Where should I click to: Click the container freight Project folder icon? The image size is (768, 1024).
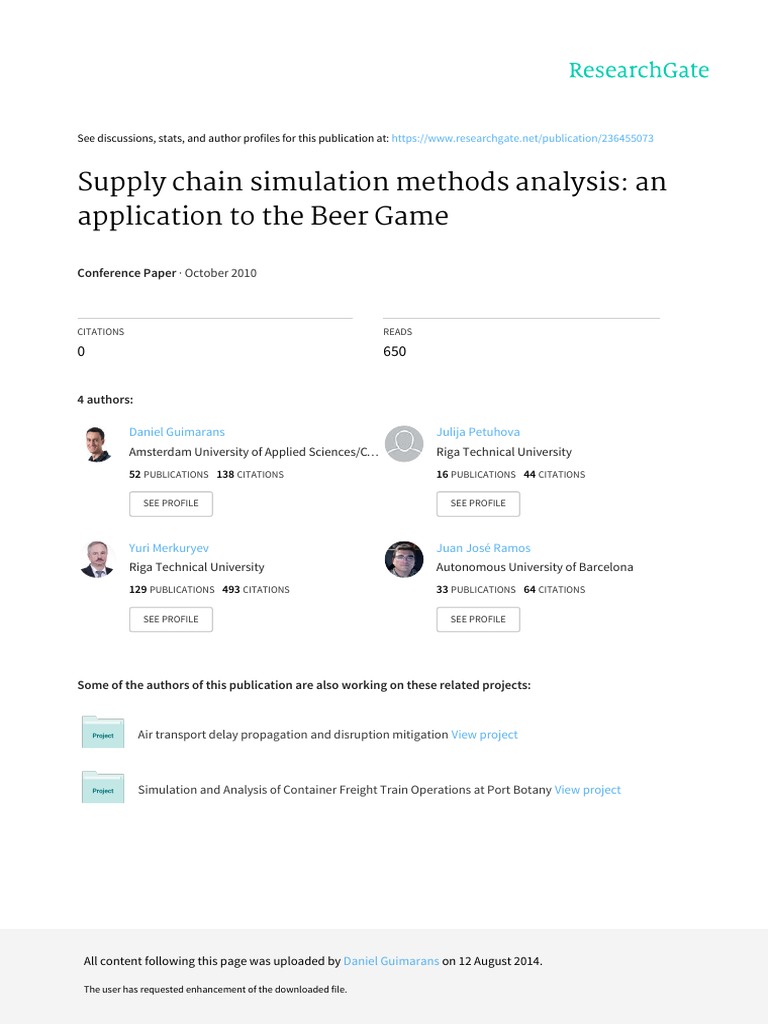click(102, 788)
